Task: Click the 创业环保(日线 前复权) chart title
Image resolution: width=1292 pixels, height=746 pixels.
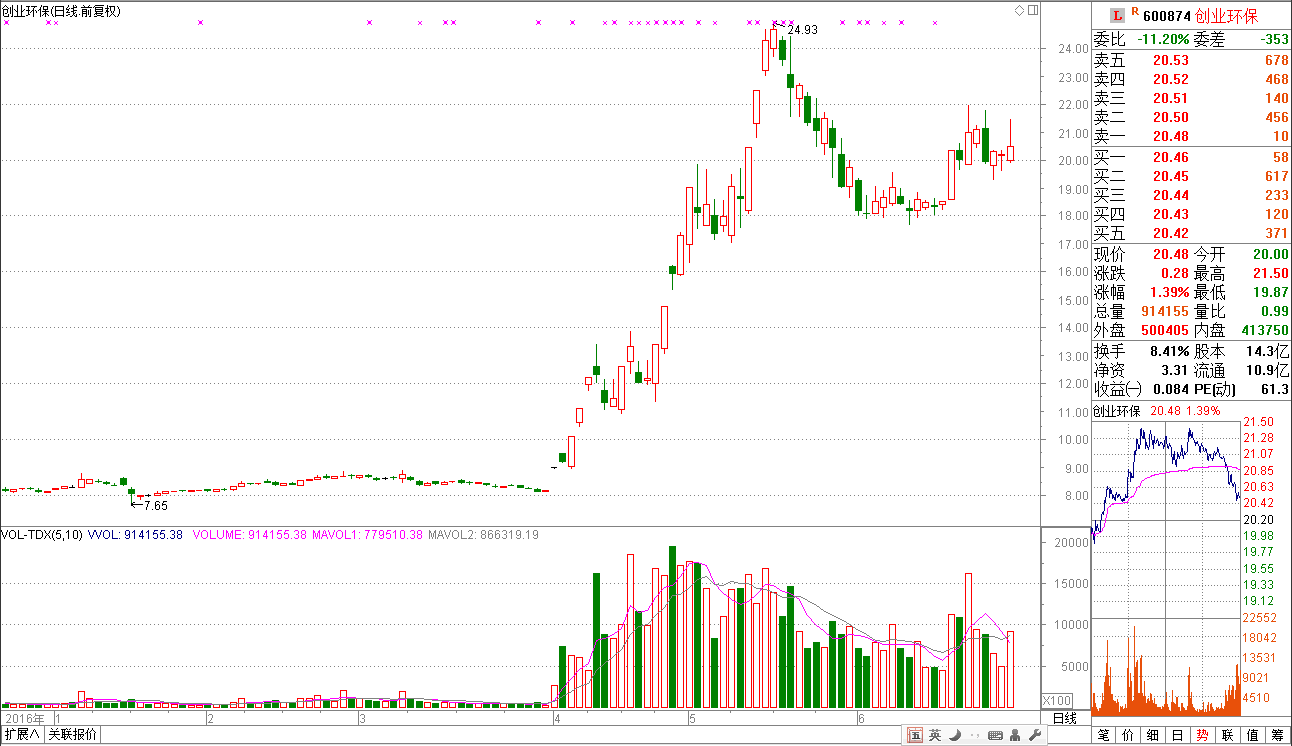Action: pos(62,10)
